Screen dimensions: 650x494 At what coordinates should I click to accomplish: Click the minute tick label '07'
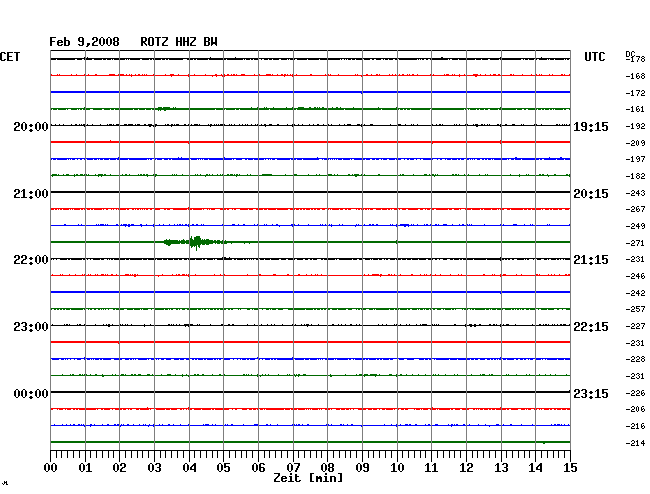(x=293, y=468)
